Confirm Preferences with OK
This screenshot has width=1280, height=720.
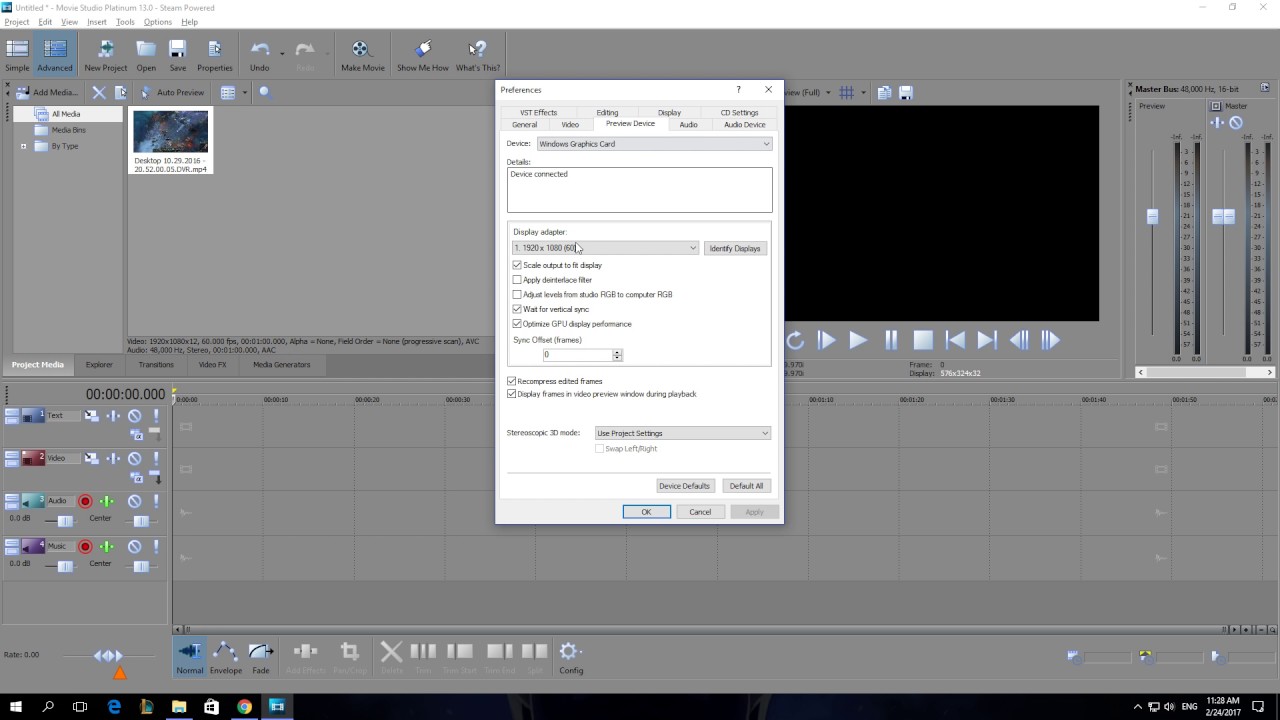(x=646, y=512)
